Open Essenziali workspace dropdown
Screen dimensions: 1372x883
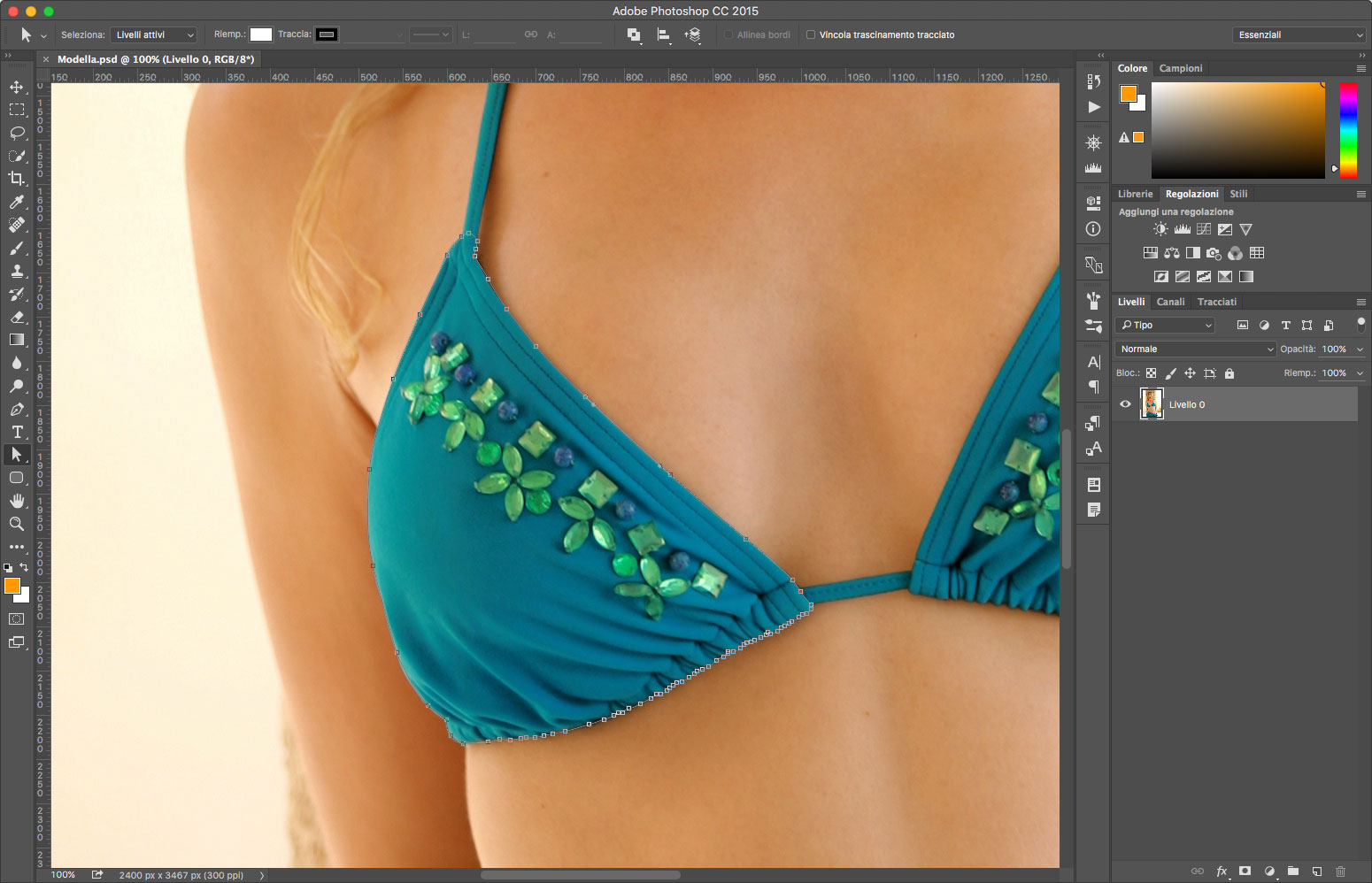click(x=1299, y=35)
